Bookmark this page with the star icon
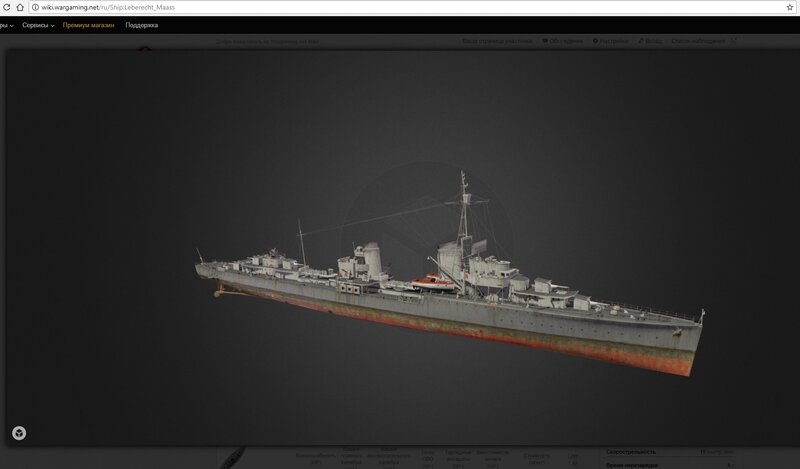The width and height of the screenshot is (800, 469). pos(790,7)
